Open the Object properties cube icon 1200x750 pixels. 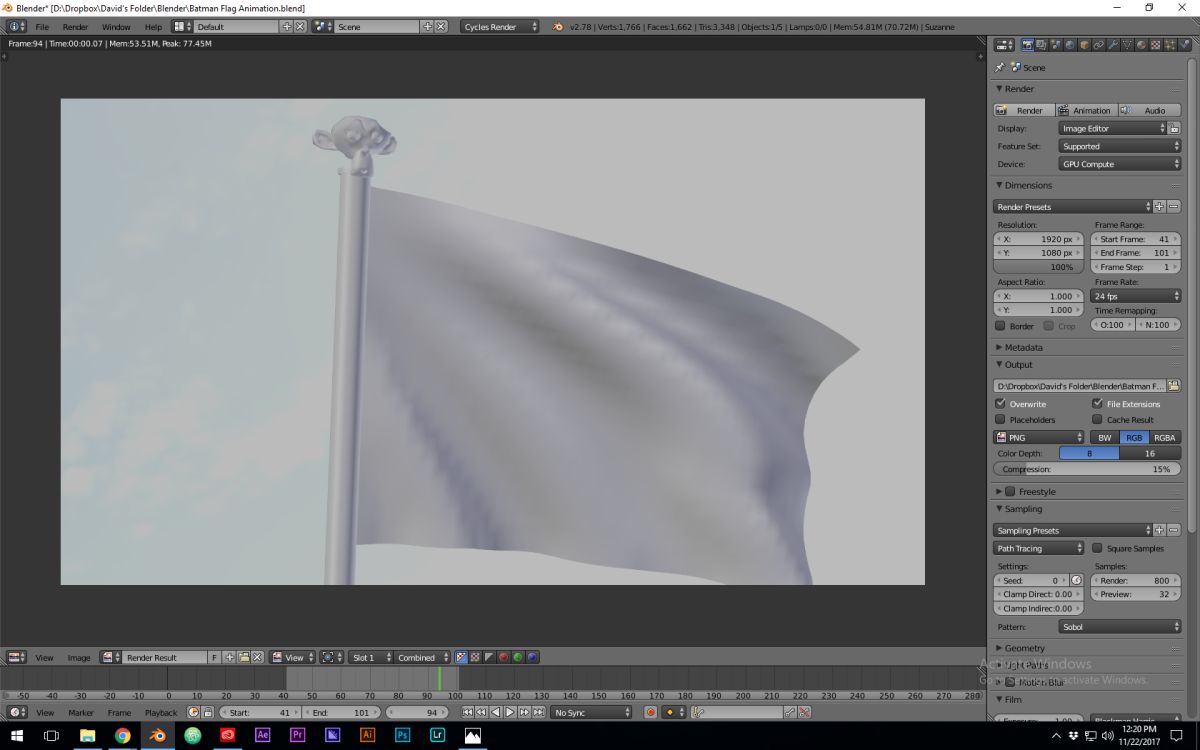1085,45
